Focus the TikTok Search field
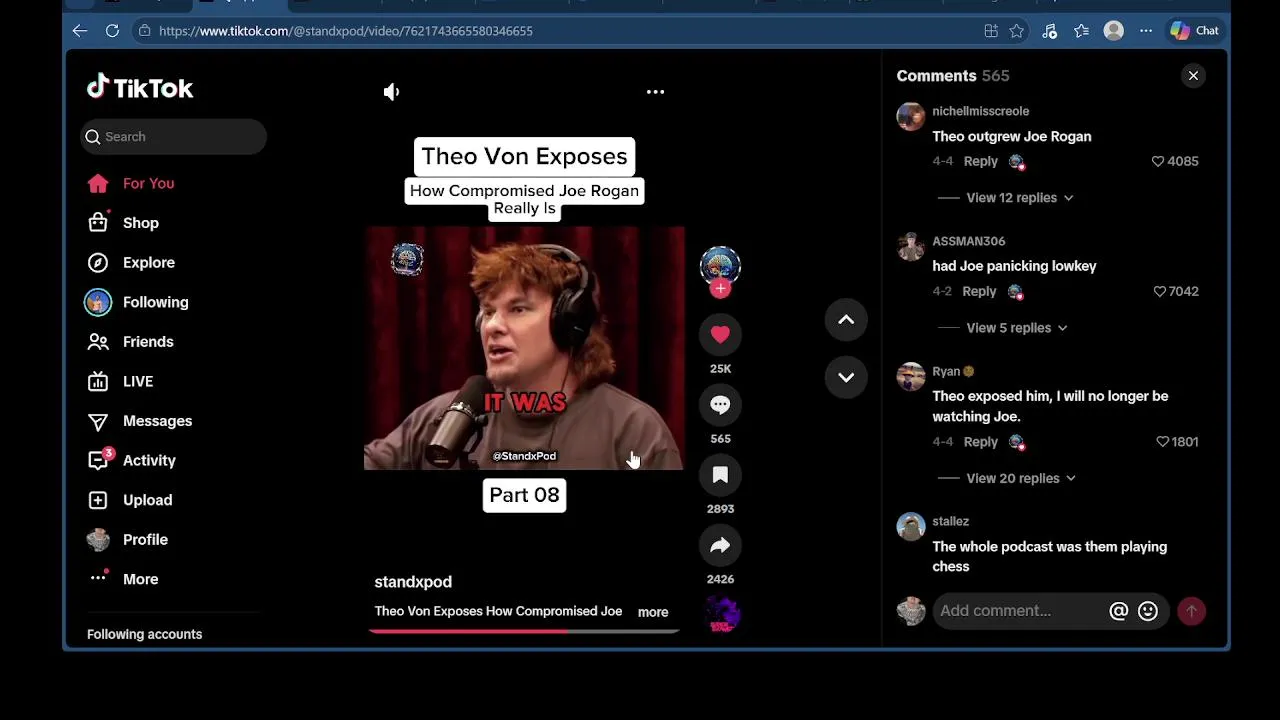Viewport: 1280px width, 720px height. (174, 137)
